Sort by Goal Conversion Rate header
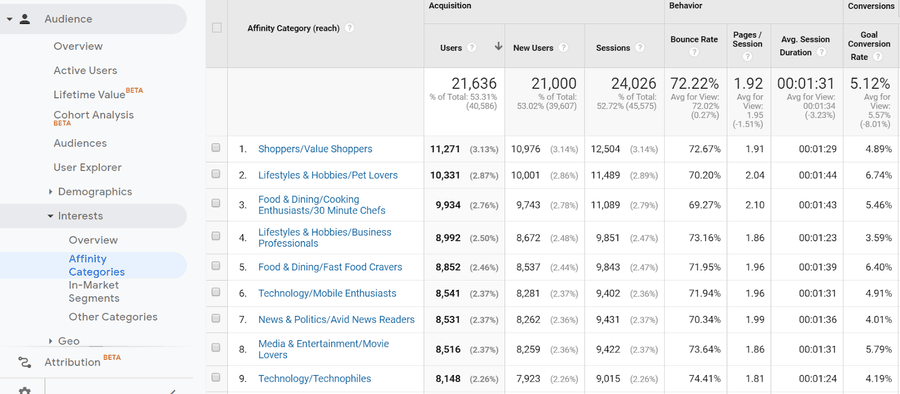This screenshot has width=900, height=394. click(869, 46)
